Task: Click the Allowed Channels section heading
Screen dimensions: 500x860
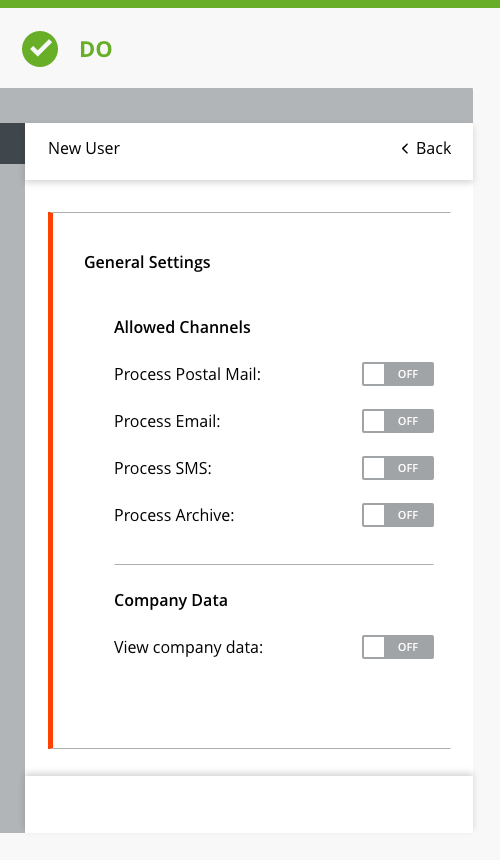Action: click(x=182, y=327)
